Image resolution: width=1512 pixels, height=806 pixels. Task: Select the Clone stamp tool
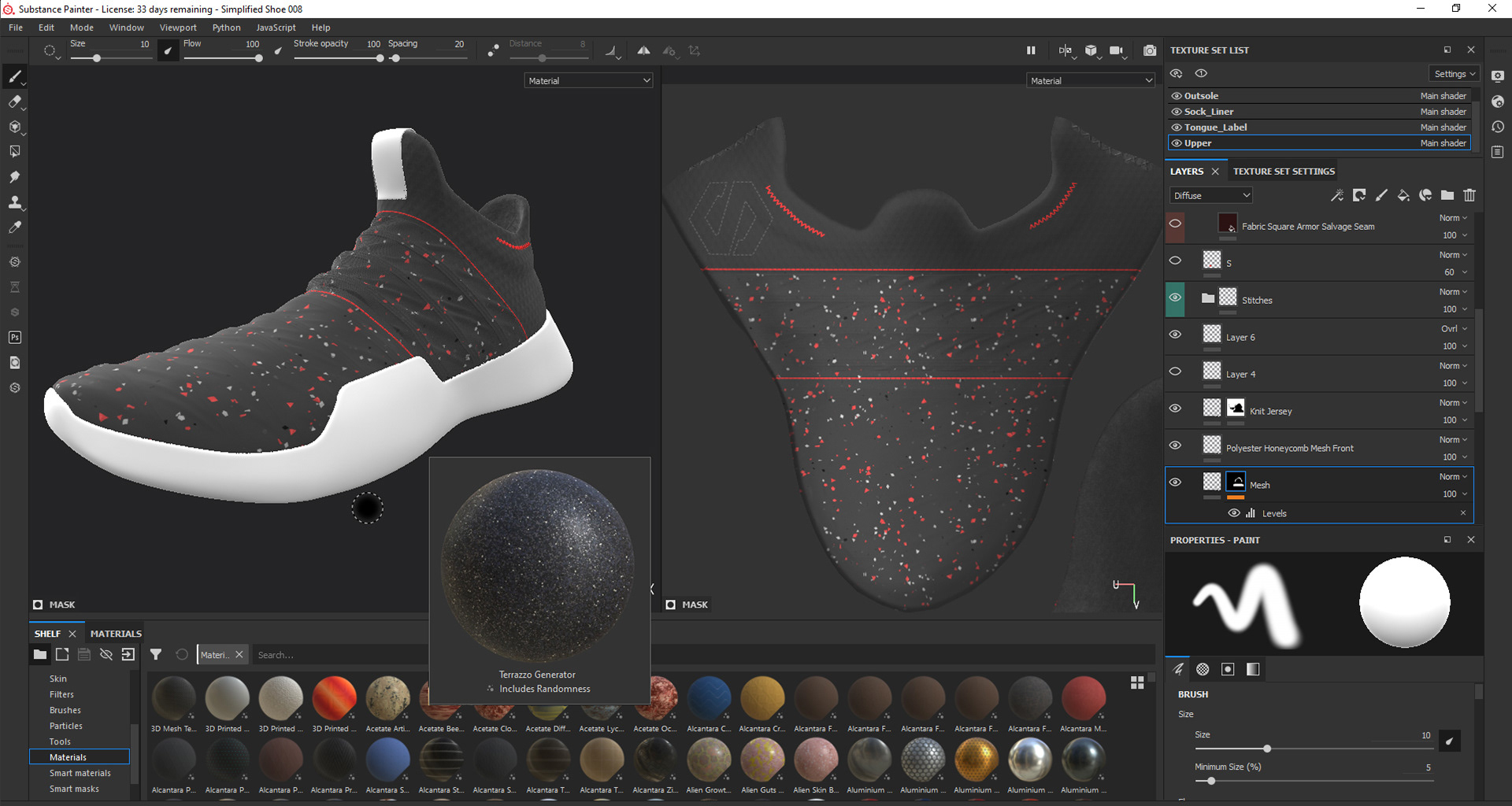[x=14, y=202]
